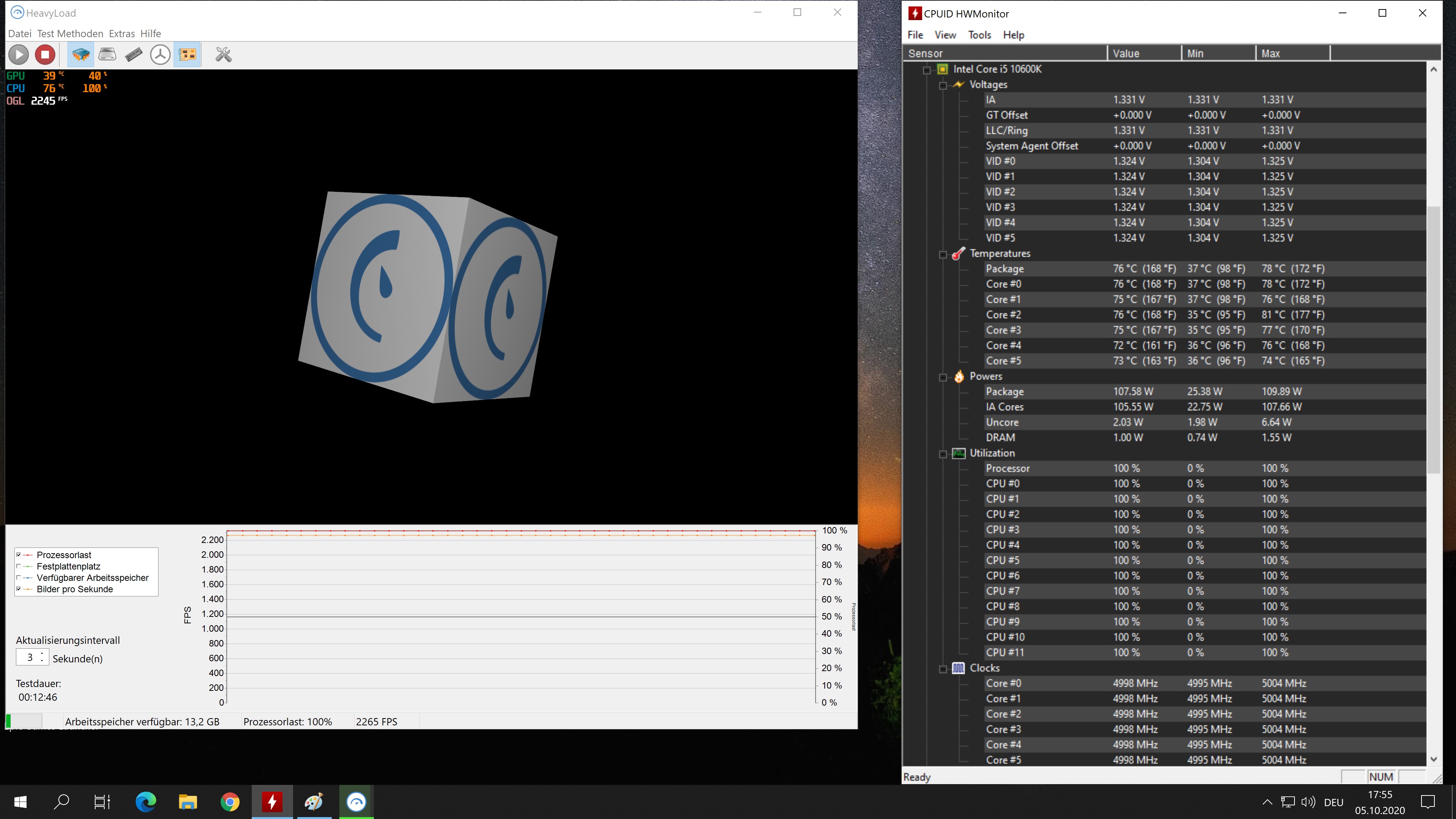Click the start test play button

pyautogui.click(x=19, y=55)
